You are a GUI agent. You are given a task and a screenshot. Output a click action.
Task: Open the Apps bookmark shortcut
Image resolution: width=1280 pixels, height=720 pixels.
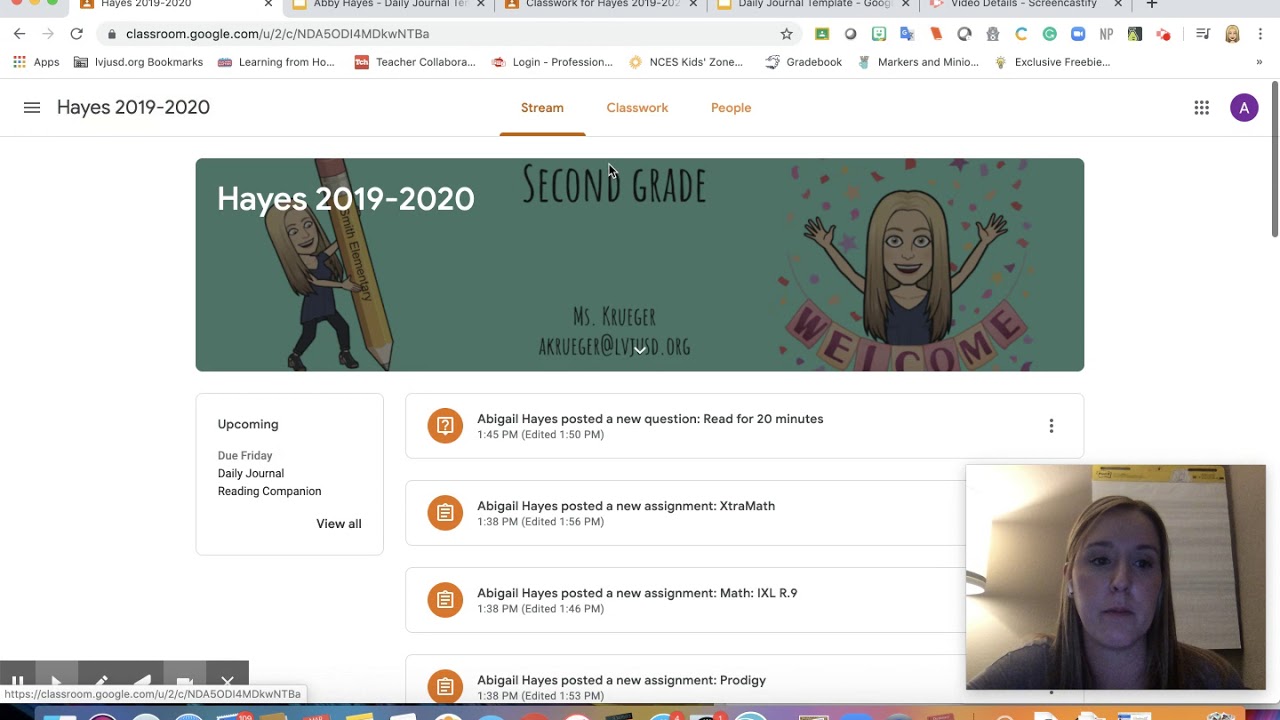[x=36, y=62]
